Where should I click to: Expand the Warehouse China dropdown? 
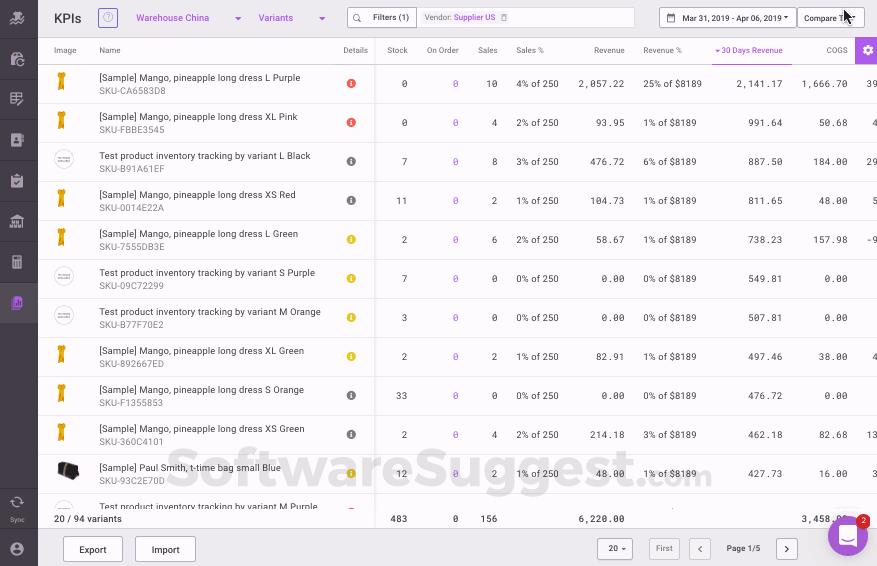(x=188, y=18)
